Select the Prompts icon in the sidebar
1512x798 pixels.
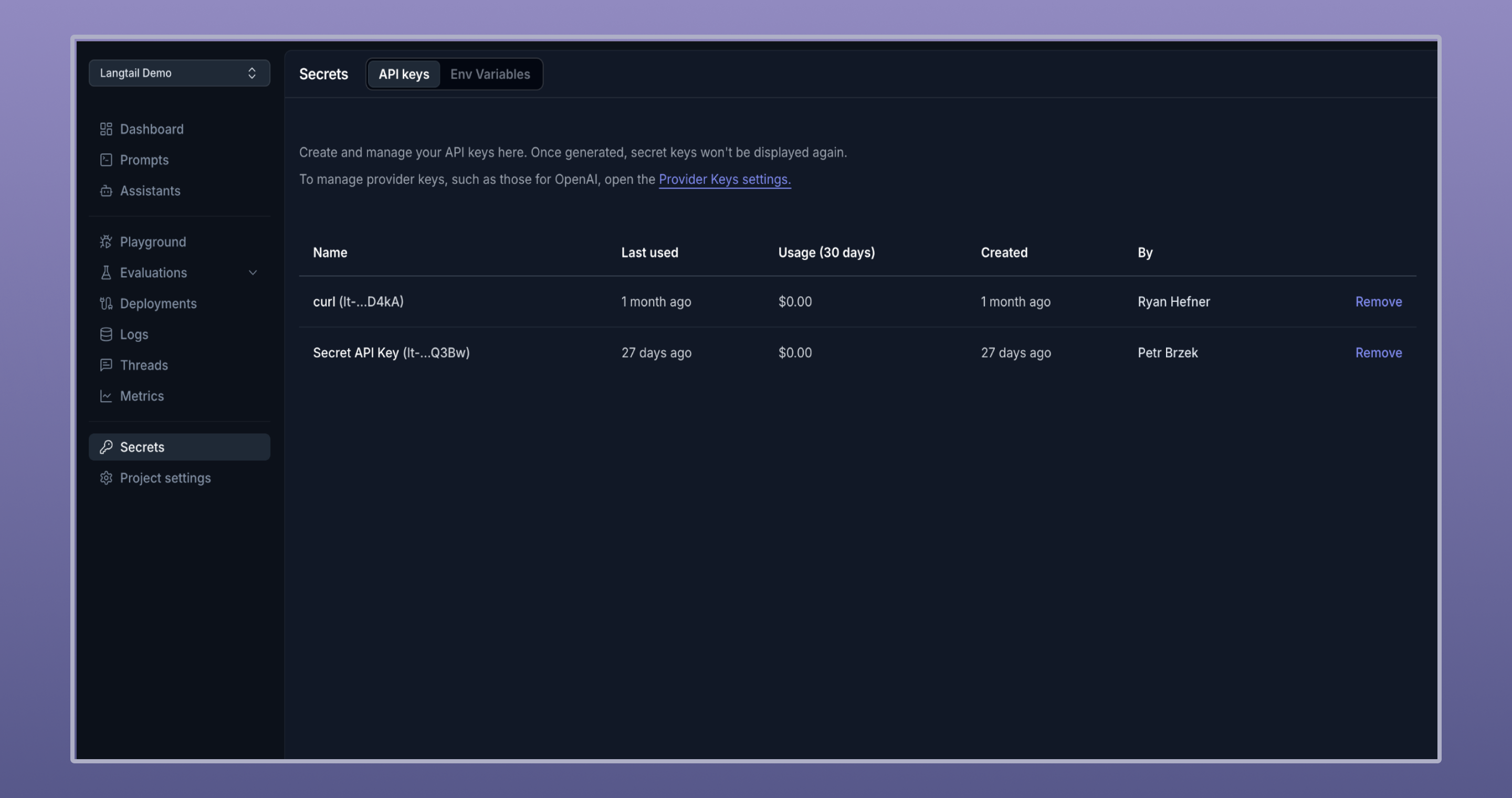point(106,160)
